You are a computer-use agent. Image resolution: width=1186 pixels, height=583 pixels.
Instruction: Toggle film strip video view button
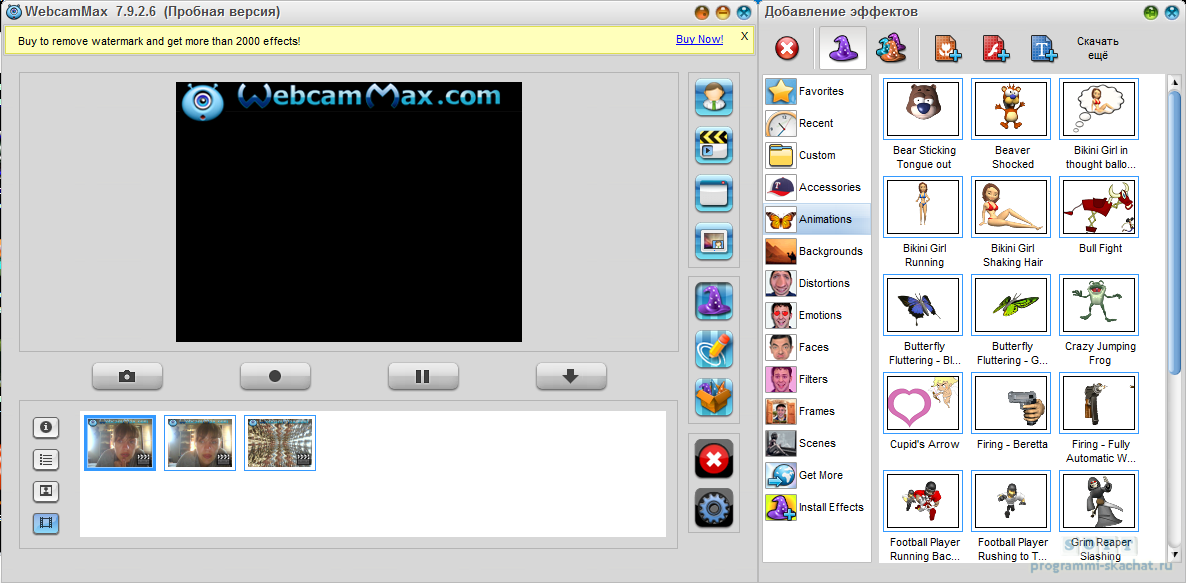tap(46, 523)
